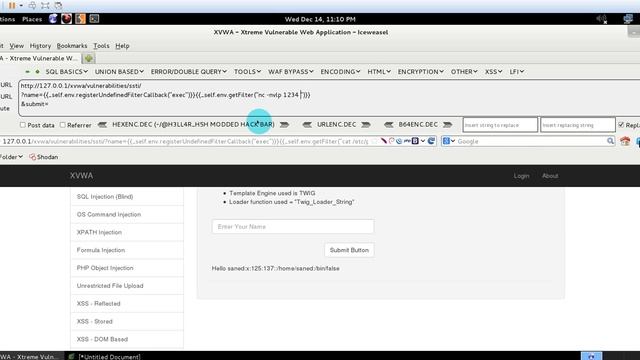640x360 pixels.
Task: Click the Insert replacing string field
Action: pyautogui.click(x=578, y=125)
